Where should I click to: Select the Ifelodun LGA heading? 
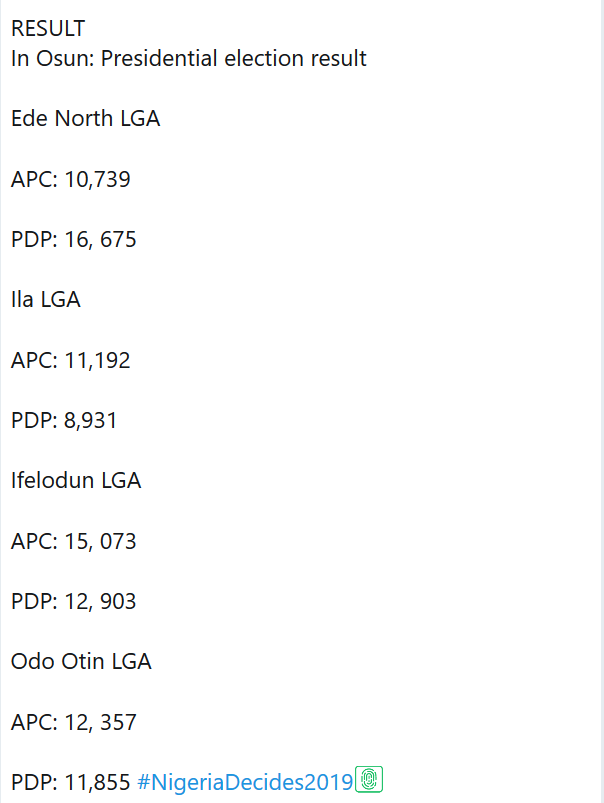pyautogui.click(x=76, y=480)
